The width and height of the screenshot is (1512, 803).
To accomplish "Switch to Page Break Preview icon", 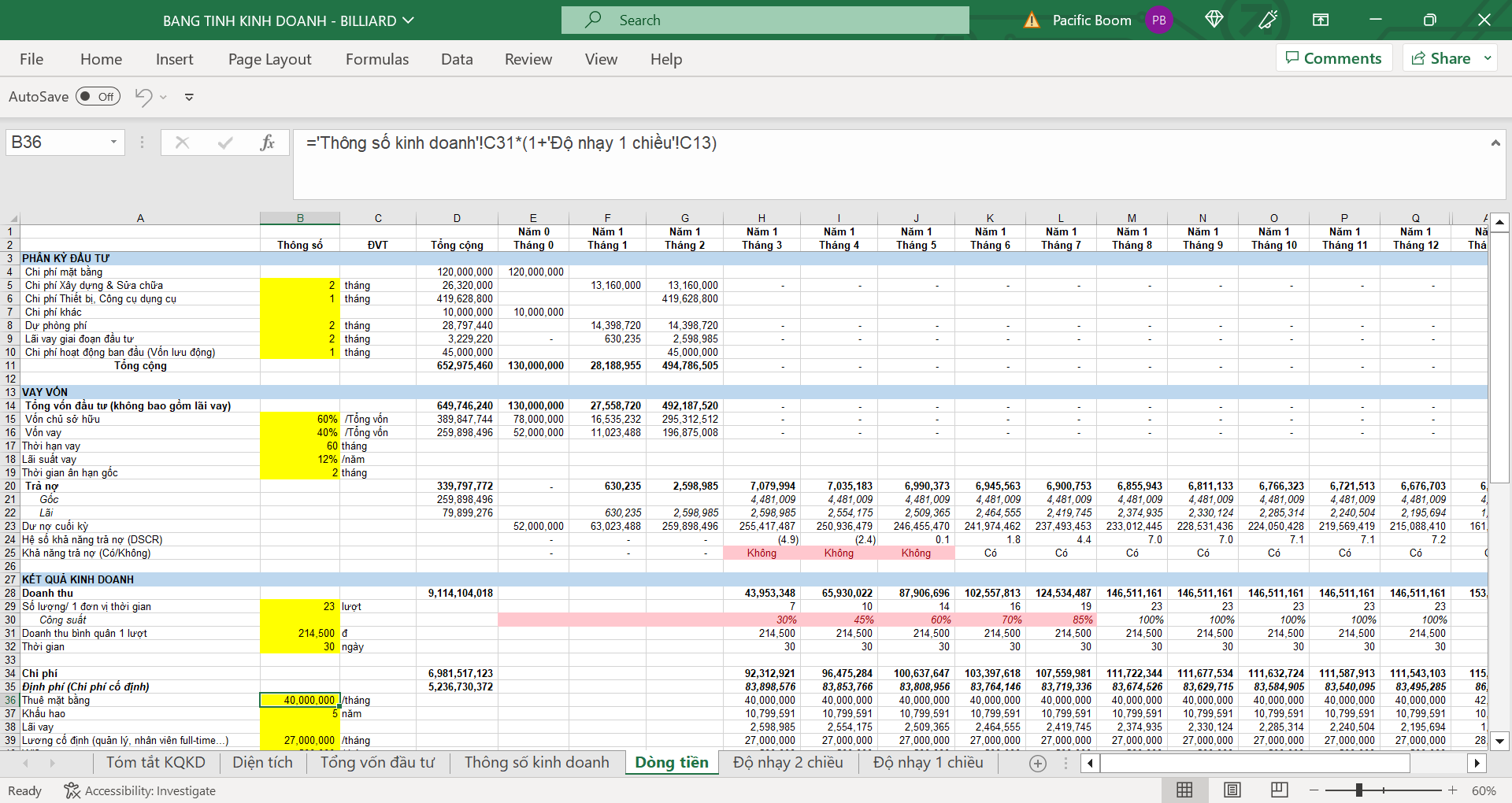I will 1279,790.
